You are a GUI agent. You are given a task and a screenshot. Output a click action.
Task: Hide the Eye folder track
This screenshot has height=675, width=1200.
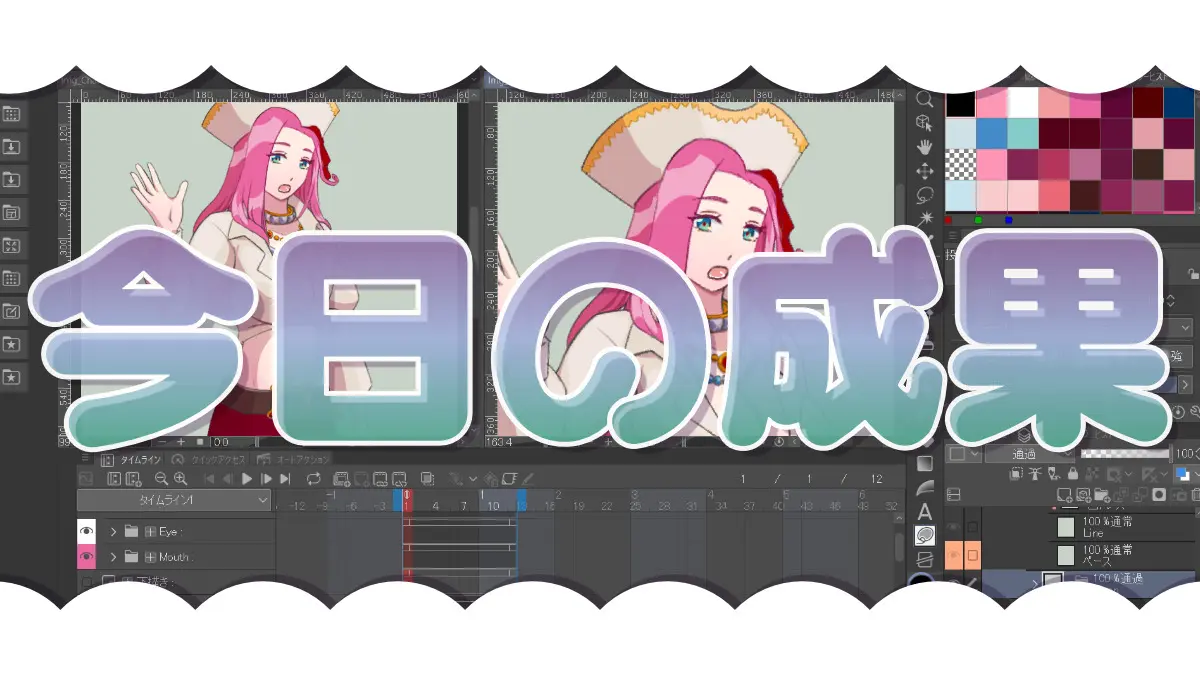(87, 532)
